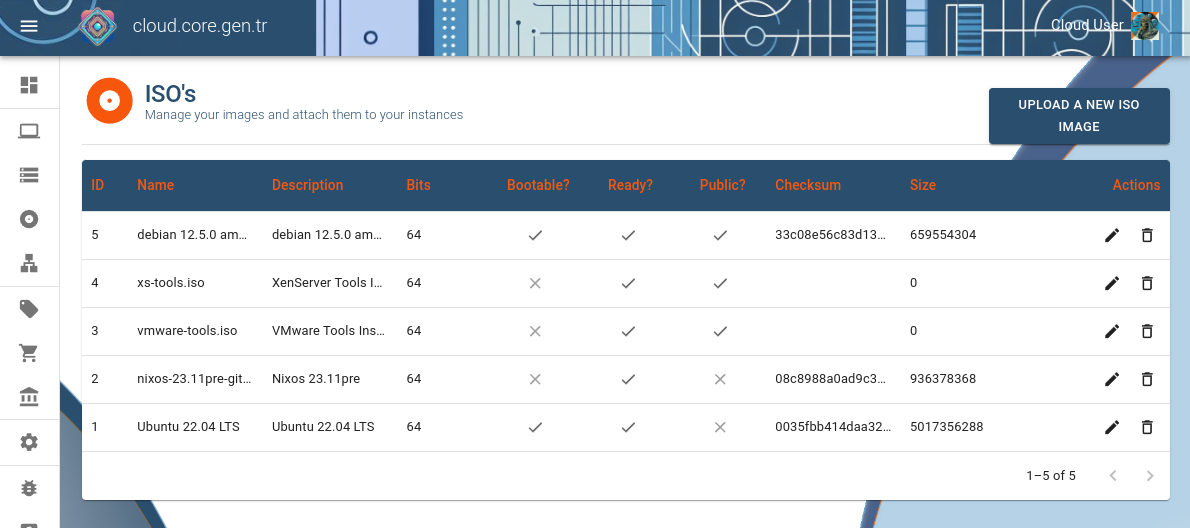Open the instances laptop sidebar icon
The image size is (1190, 528).
tap(29, 131)
